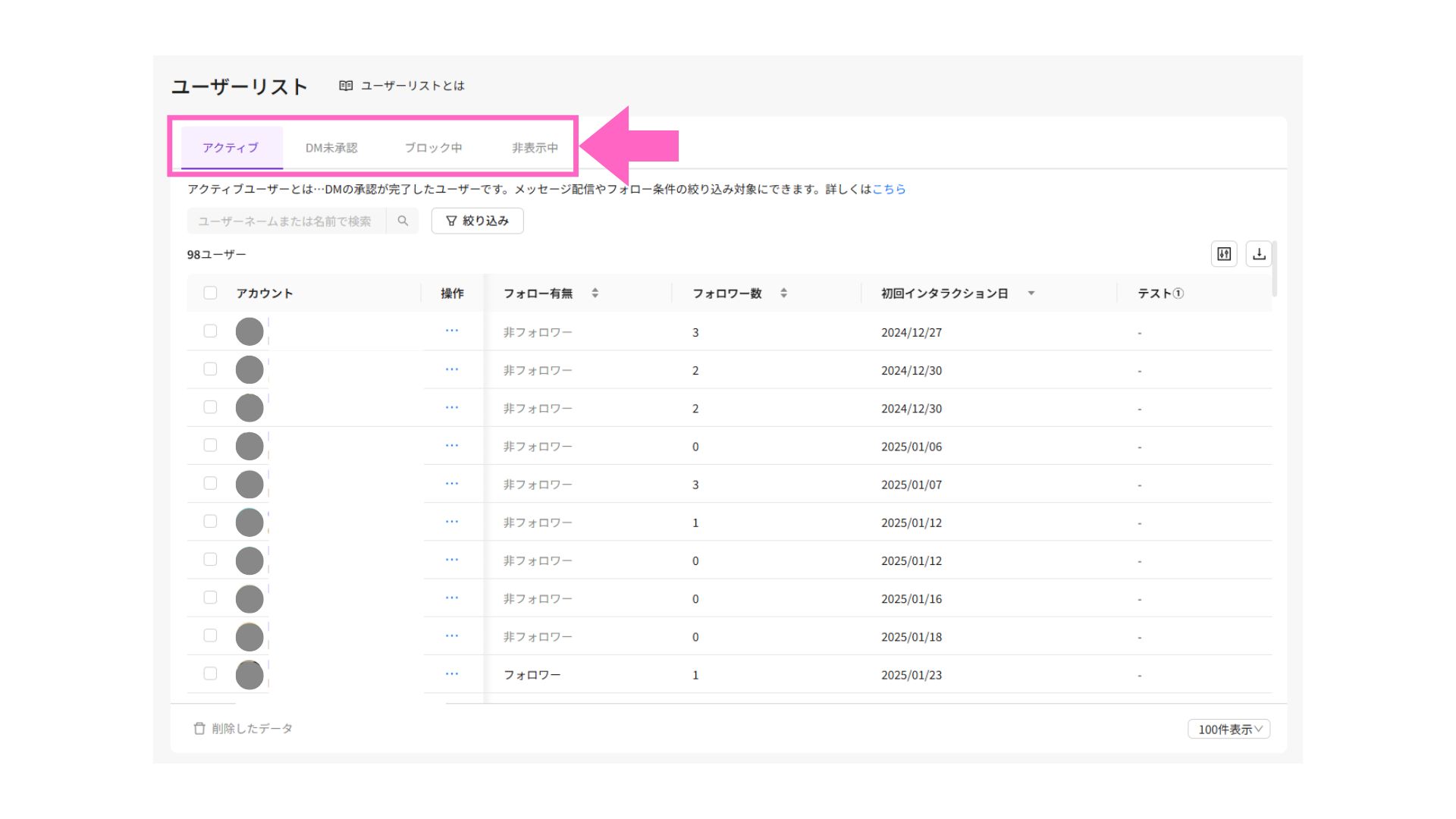Open 削除したデータ deleted data
The width and height of the screenshot is (1456, 819).
tap(243, 728)
